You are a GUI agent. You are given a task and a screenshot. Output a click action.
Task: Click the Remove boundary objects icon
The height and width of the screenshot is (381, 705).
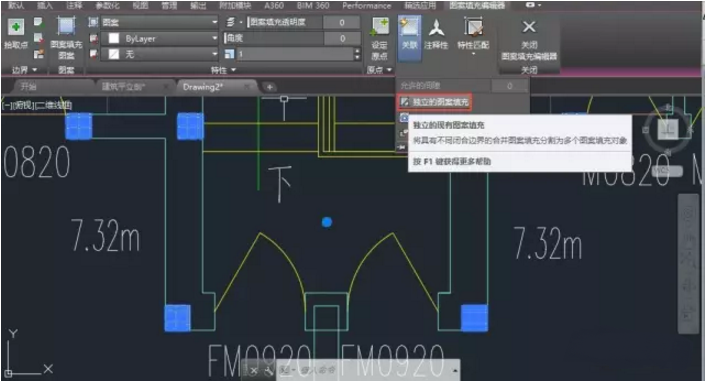39,38
